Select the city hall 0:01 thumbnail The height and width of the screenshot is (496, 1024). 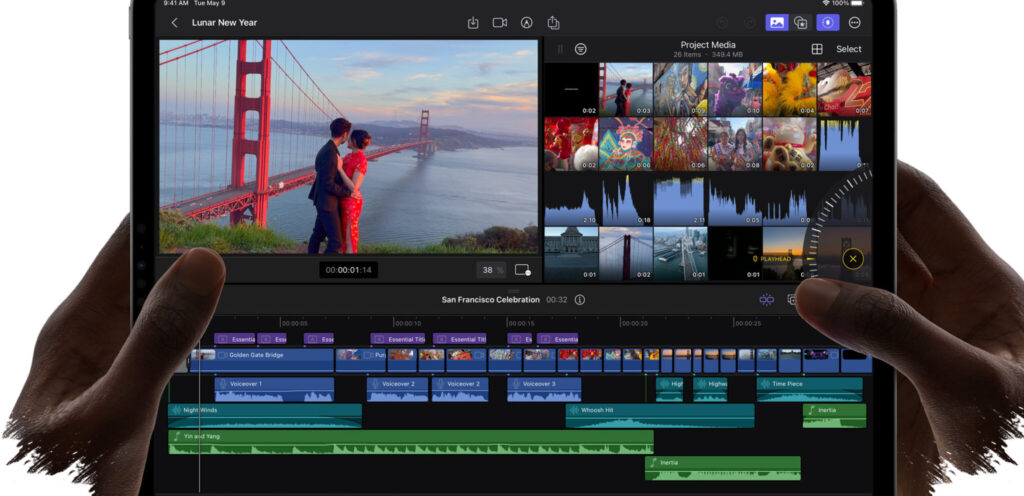click(571, 254)
